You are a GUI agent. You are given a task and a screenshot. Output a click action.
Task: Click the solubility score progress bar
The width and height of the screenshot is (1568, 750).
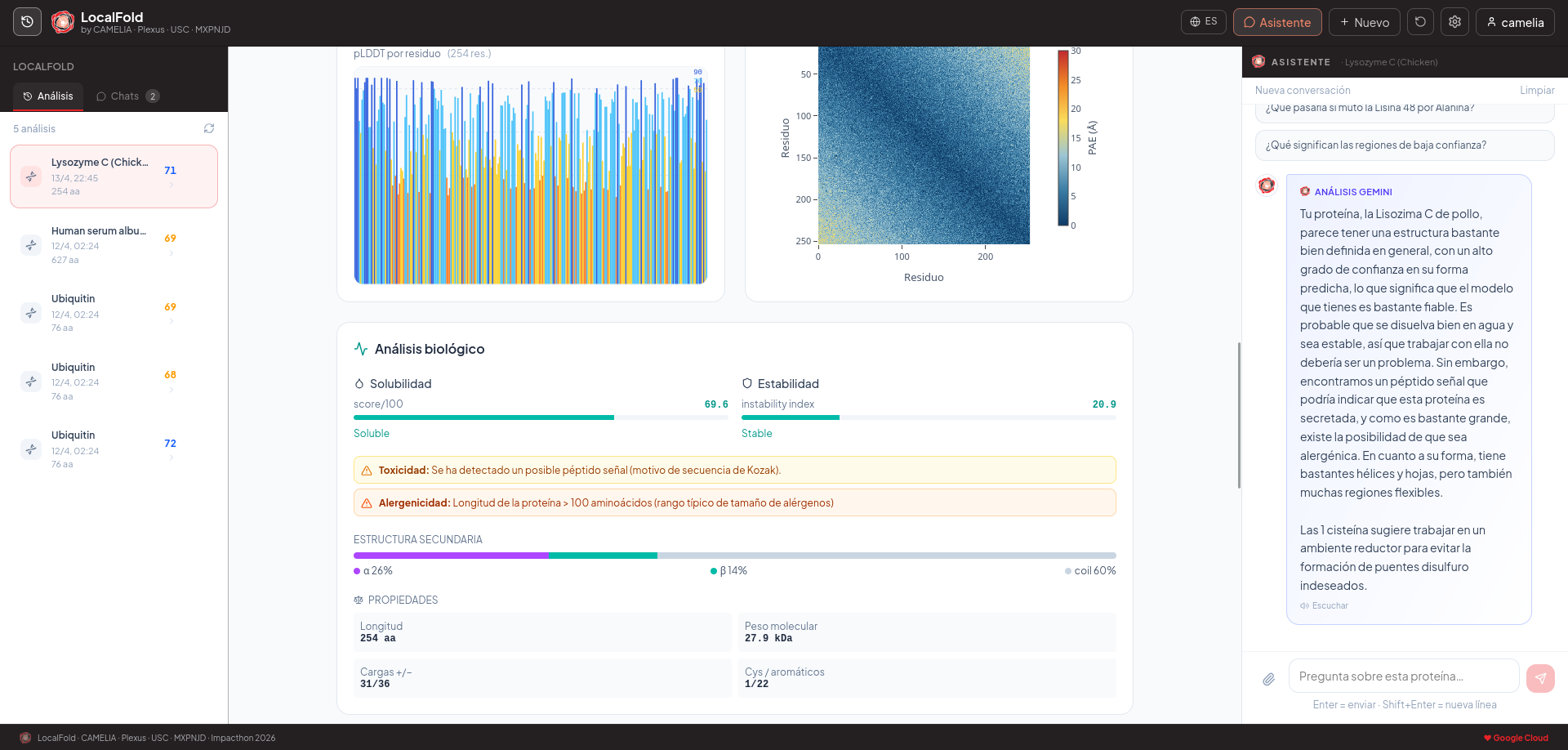pos(541,417)
